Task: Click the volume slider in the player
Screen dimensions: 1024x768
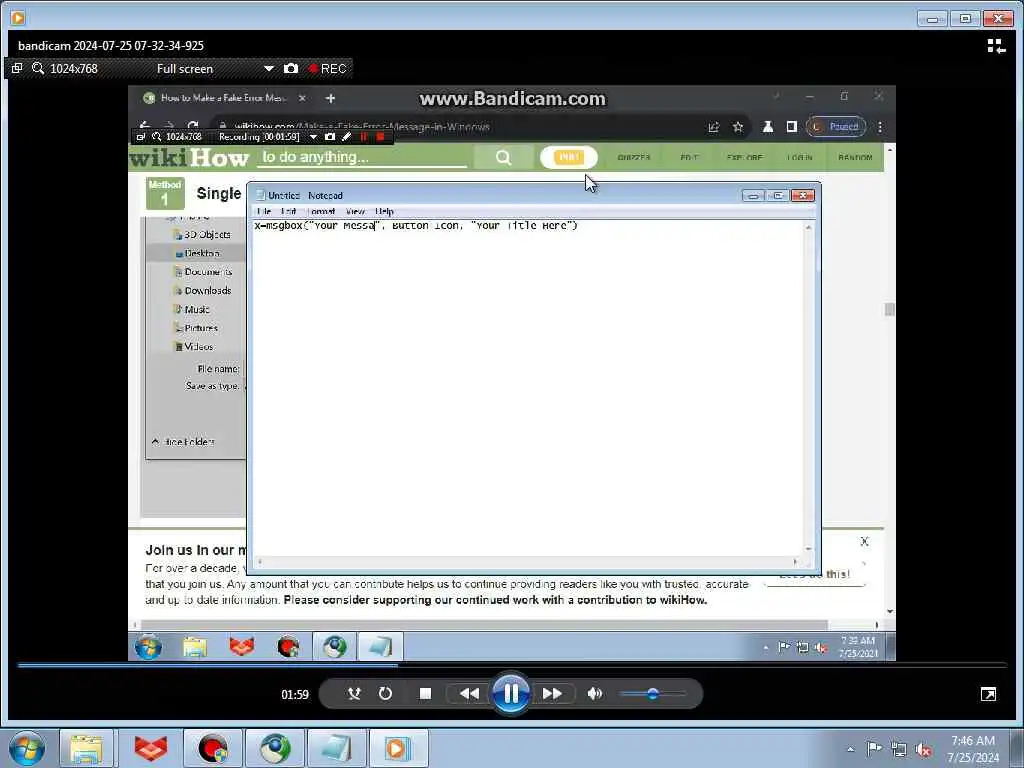Action: pos(653,694)
